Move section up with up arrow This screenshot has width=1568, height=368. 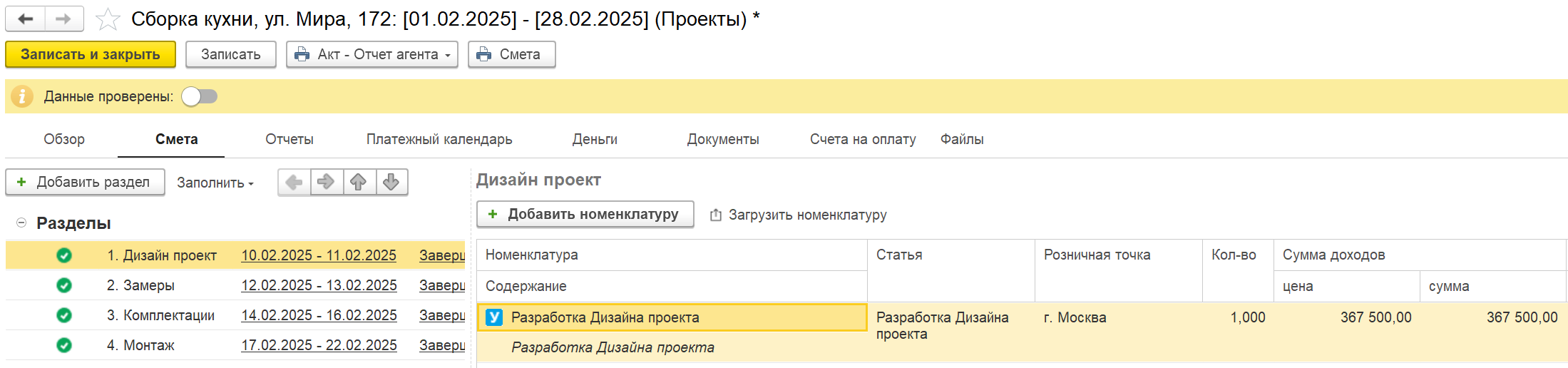point(359,183)
